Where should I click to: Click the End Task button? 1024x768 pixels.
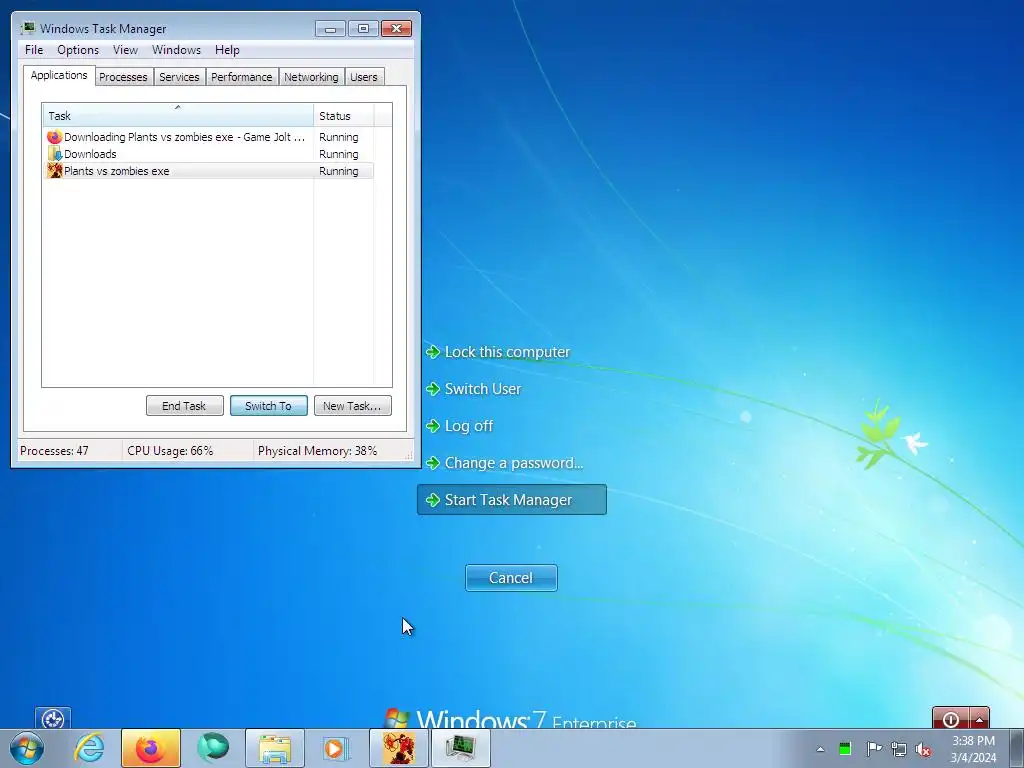185,406
